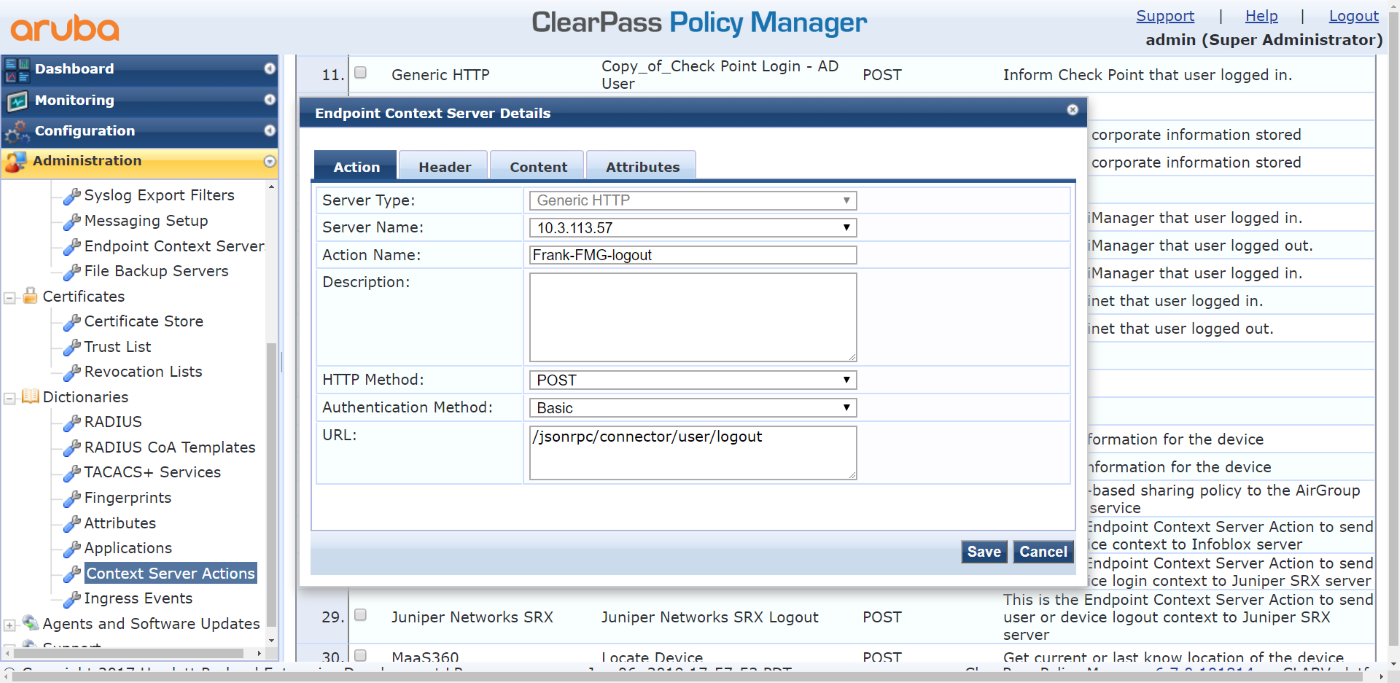This screenshot has height=683, width=1400.
Task: Click the Monitoring section icon
Action: 17,101
